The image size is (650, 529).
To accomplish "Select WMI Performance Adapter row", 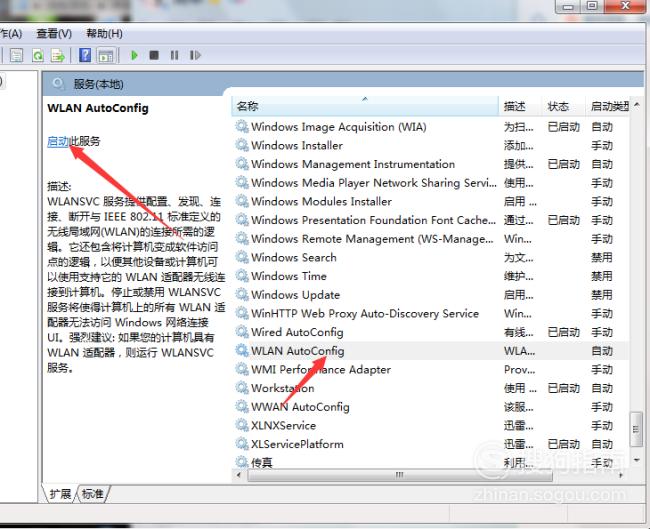I will click(x=430, y=369).
